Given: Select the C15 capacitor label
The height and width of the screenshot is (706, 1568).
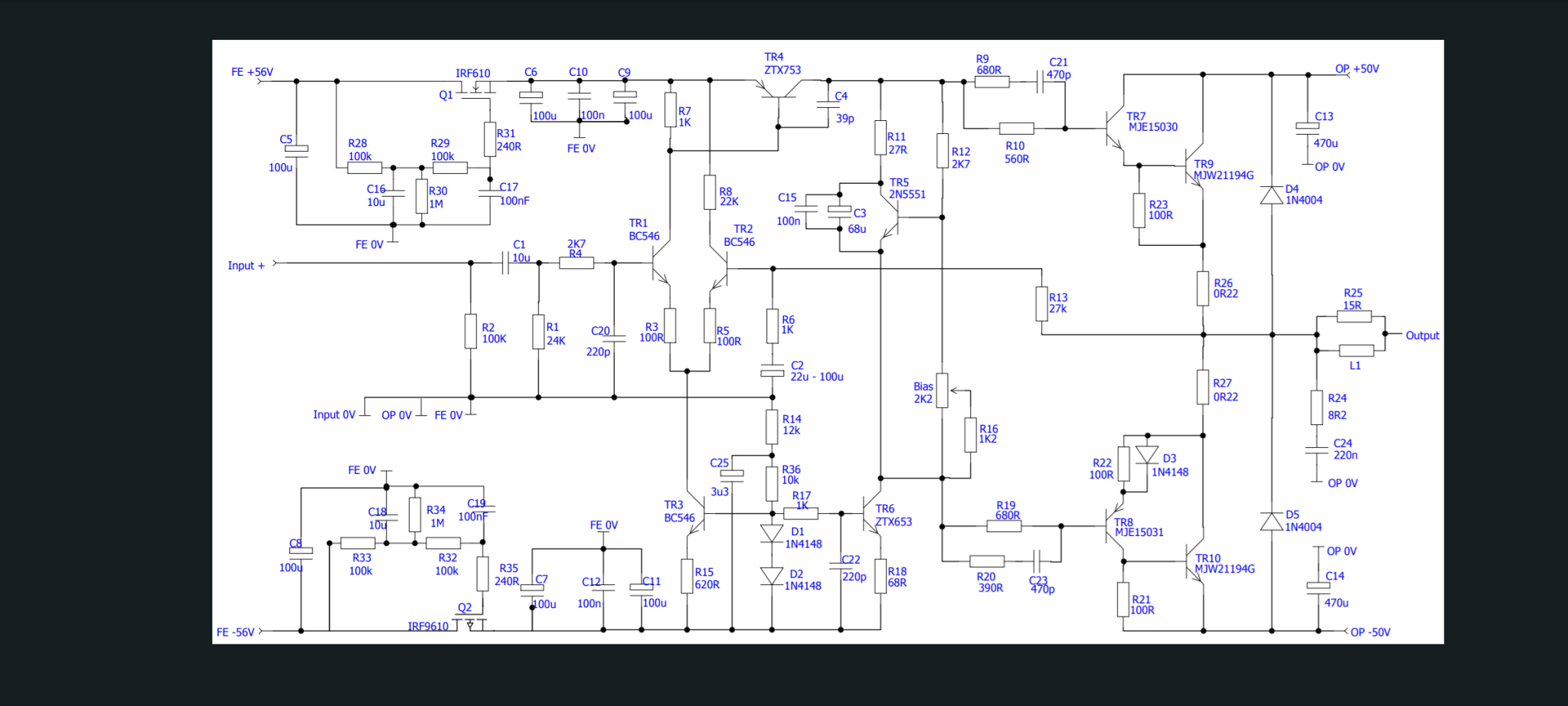Looking at the screenshot, I should tap(787, 198).
